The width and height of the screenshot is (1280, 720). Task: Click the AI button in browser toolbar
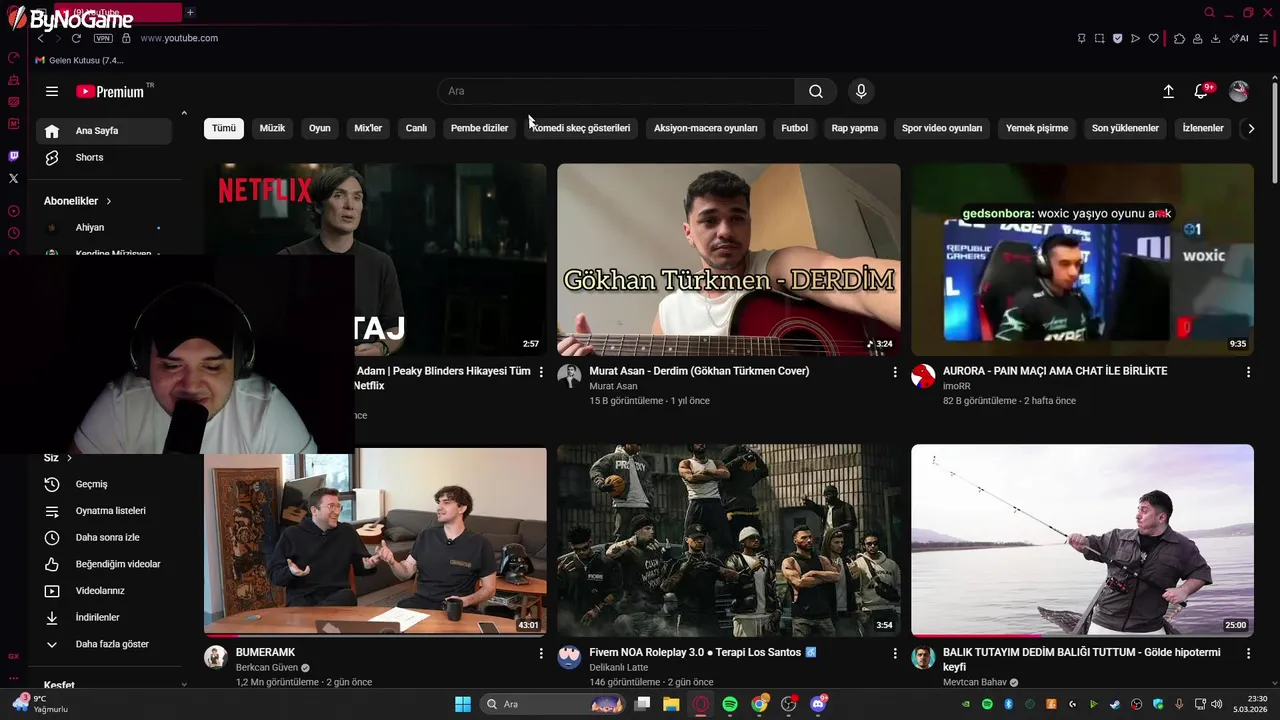tap(1239, 38)
